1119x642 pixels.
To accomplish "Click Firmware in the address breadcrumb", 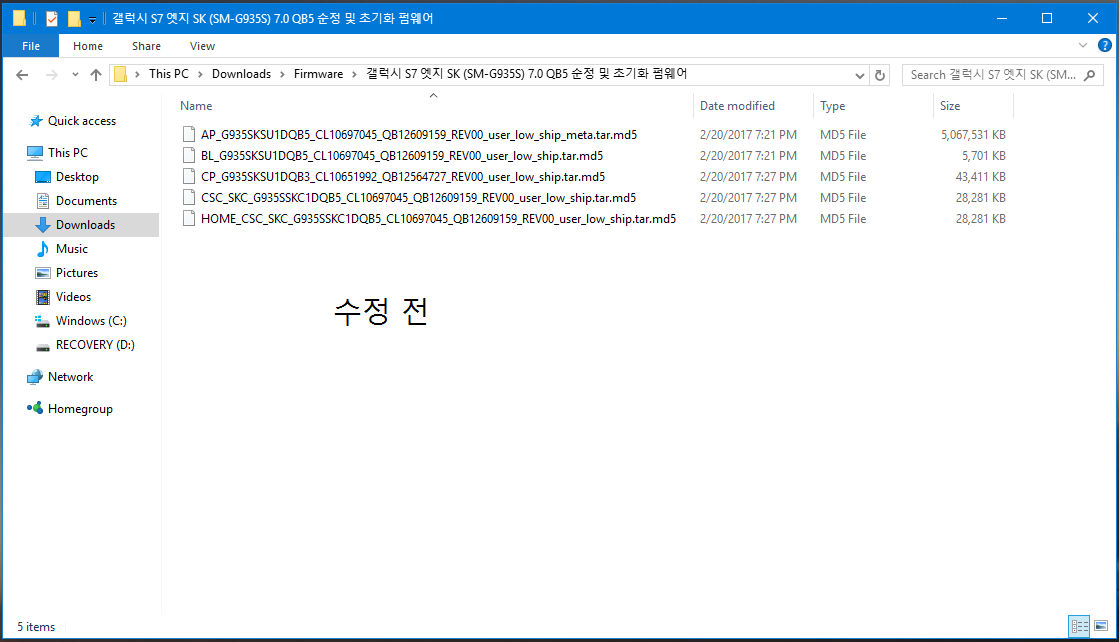I will point(318,74).
